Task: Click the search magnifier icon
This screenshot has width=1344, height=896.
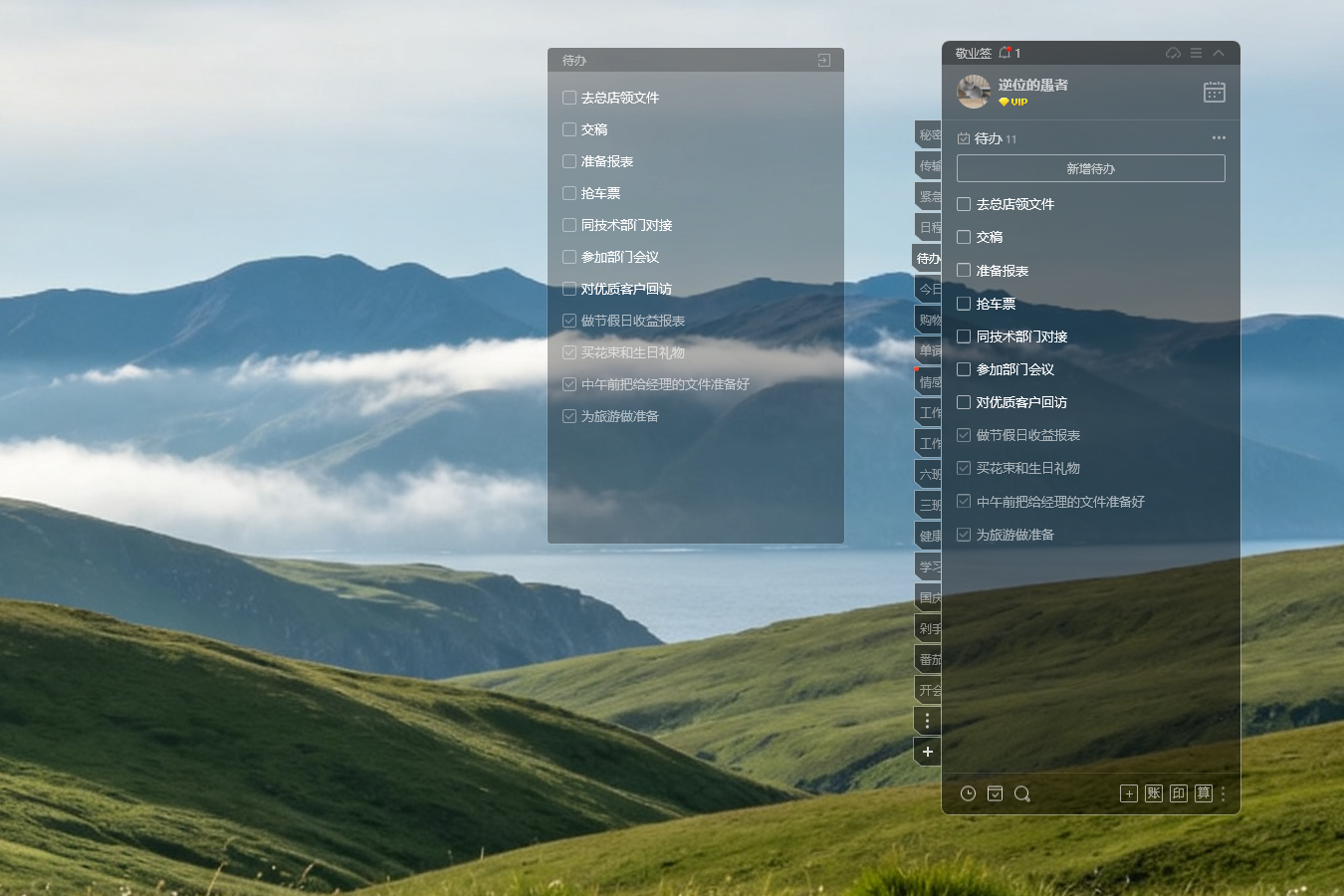Action: point(1022,793)
